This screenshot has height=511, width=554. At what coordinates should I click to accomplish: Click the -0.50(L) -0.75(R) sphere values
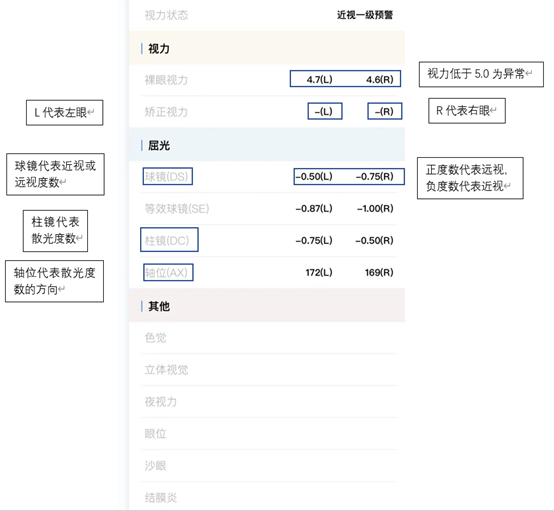349,176
